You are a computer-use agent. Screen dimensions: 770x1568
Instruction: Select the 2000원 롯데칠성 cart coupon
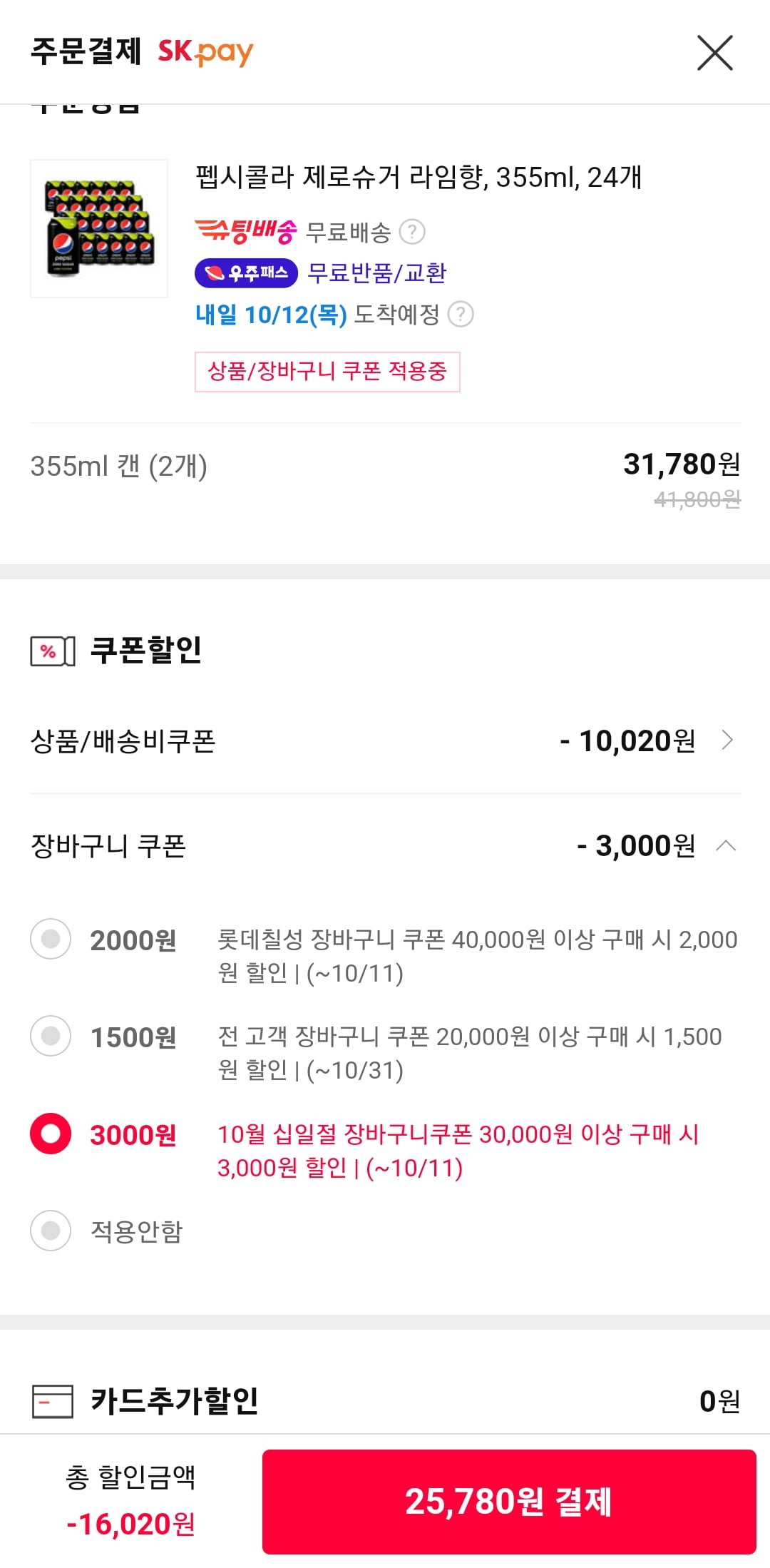tap(51, 940)
